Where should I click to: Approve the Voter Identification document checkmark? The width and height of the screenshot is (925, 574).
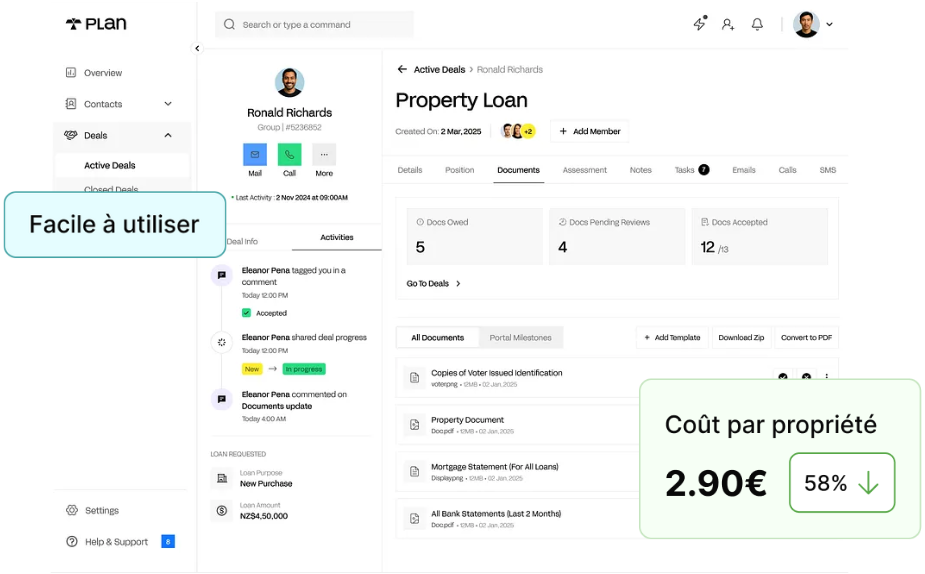[x=783, y=377]
